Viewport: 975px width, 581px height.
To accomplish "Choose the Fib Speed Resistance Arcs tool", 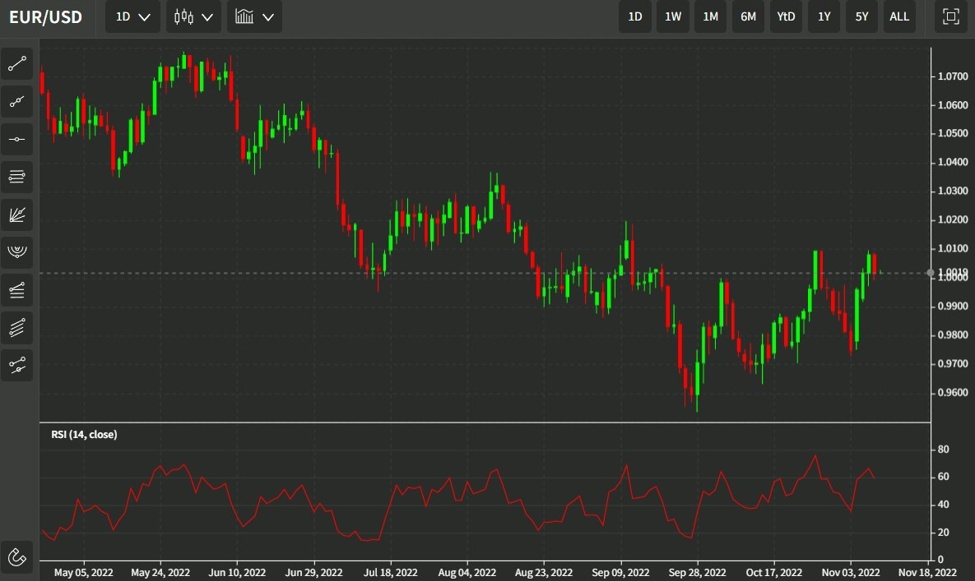I will 16,252.
